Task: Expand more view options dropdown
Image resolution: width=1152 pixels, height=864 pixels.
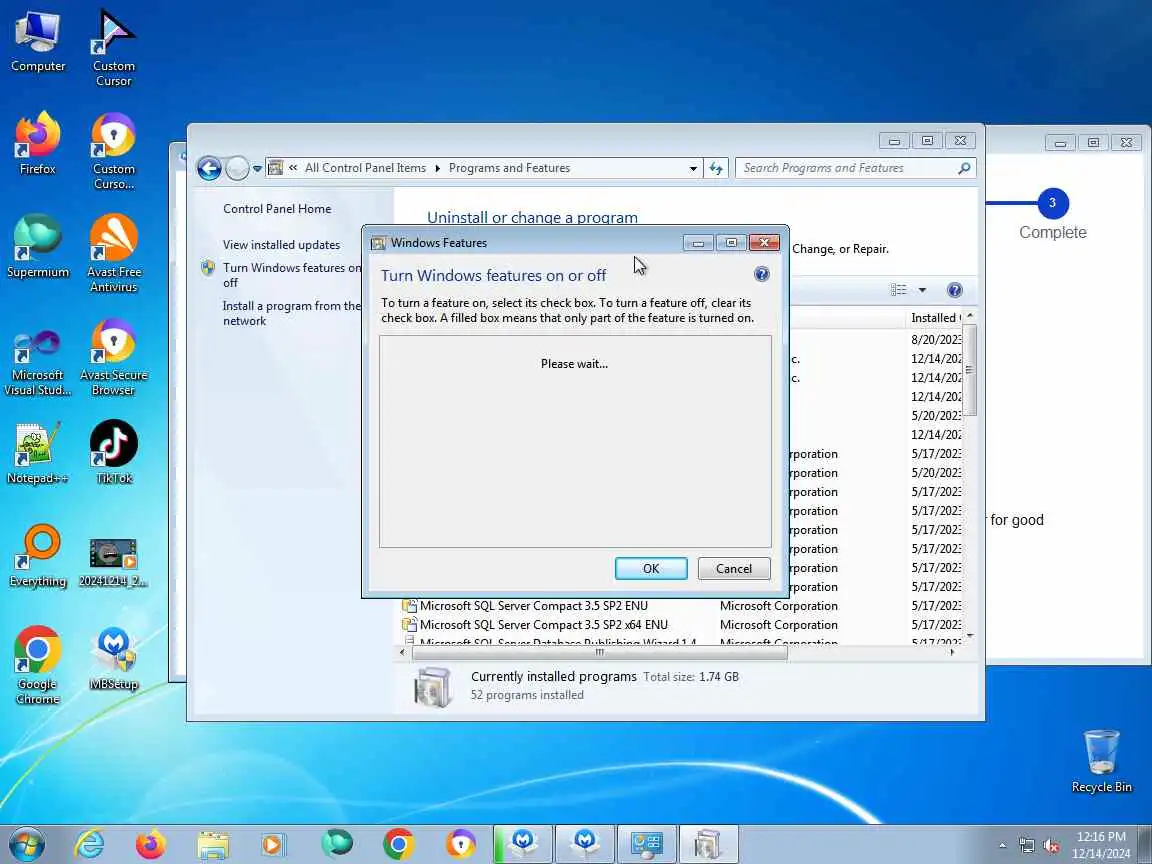Action: pyautogui.click(x=922, y=289)
